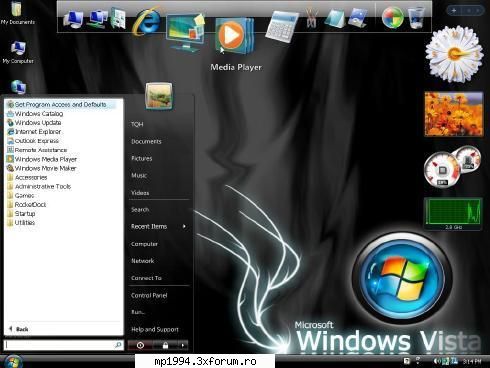Click the sidebar add gadget plus button
This screenshot has width=490, height=368.
(x=454, y=10)
